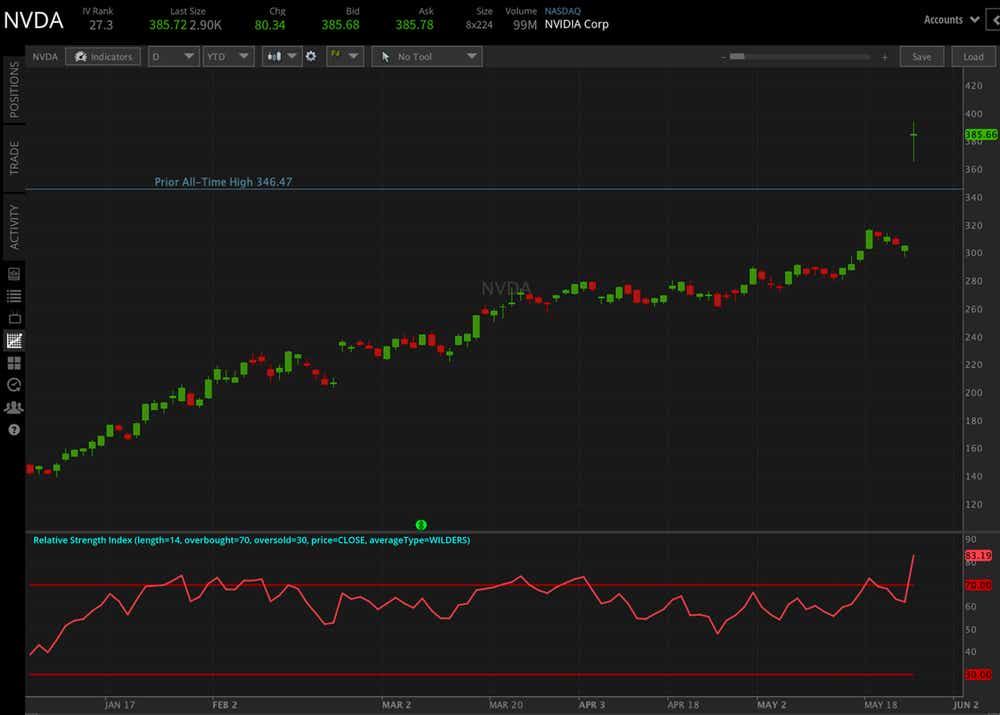Open the chart settings gear icon
Image resolution: width=1000 pixels, height=715 pixels.
[x=311, y=56]
